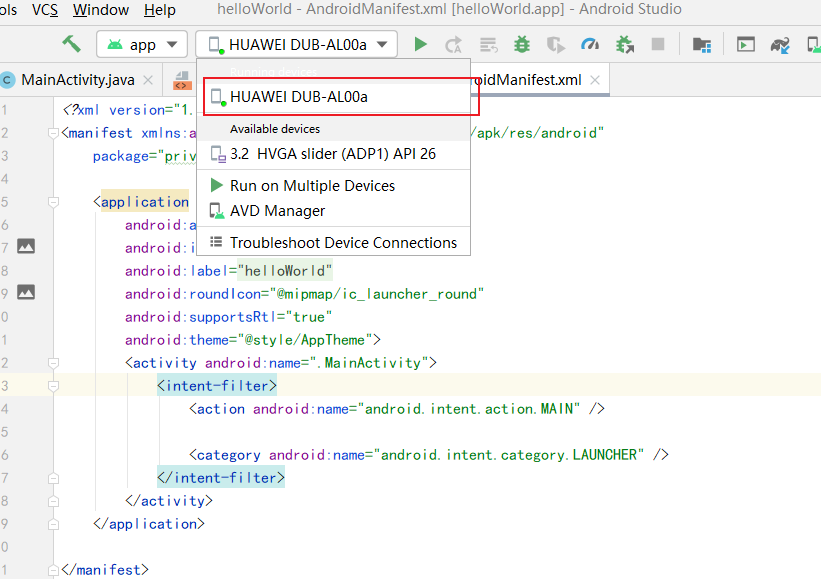Click the android:supportsRtl="true" attribute
Image resolution: width=821 pixels, height=579 pixels.
click(x=228, y=317)
